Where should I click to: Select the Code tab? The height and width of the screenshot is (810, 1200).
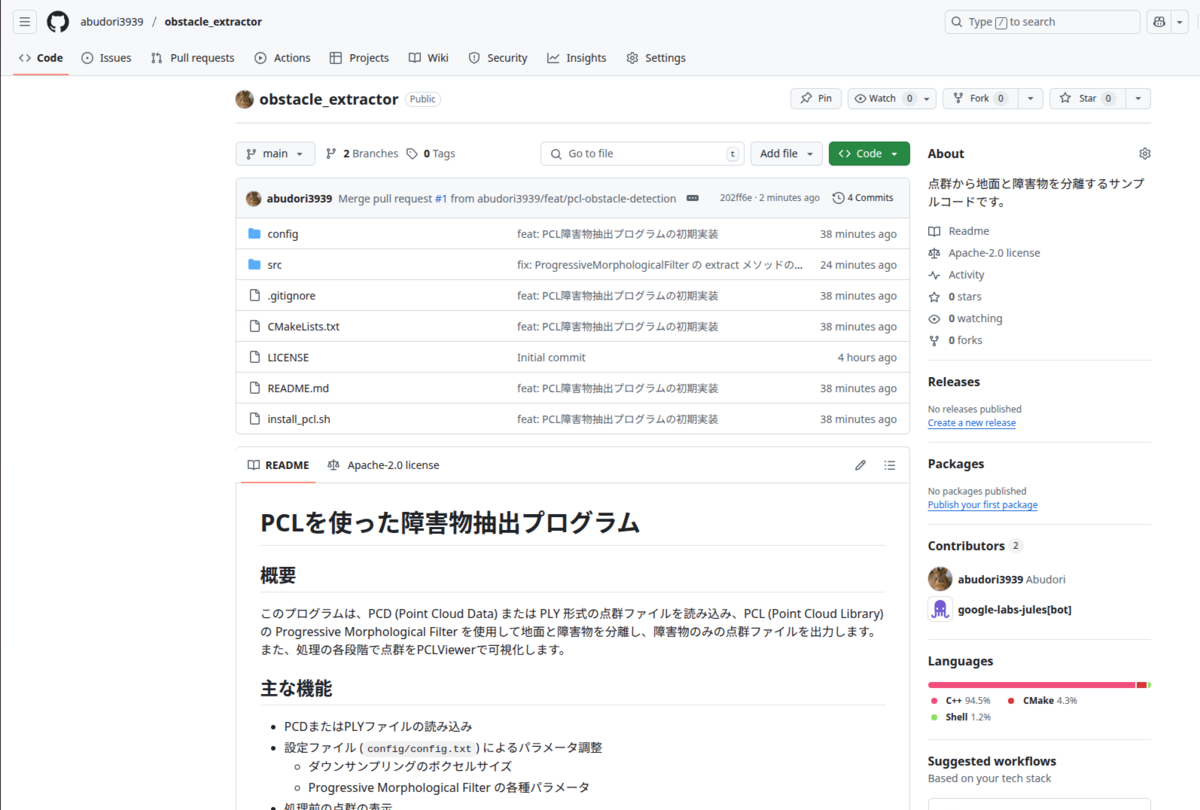(x=41, y=58)
